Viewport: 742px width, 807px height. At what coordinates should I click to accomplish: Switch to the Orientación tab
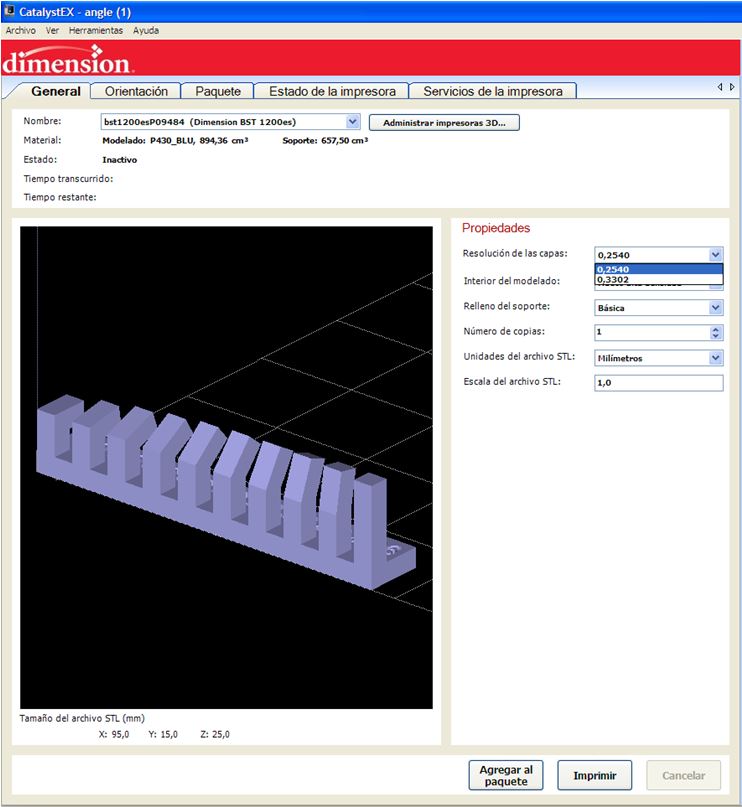[136, 91]
